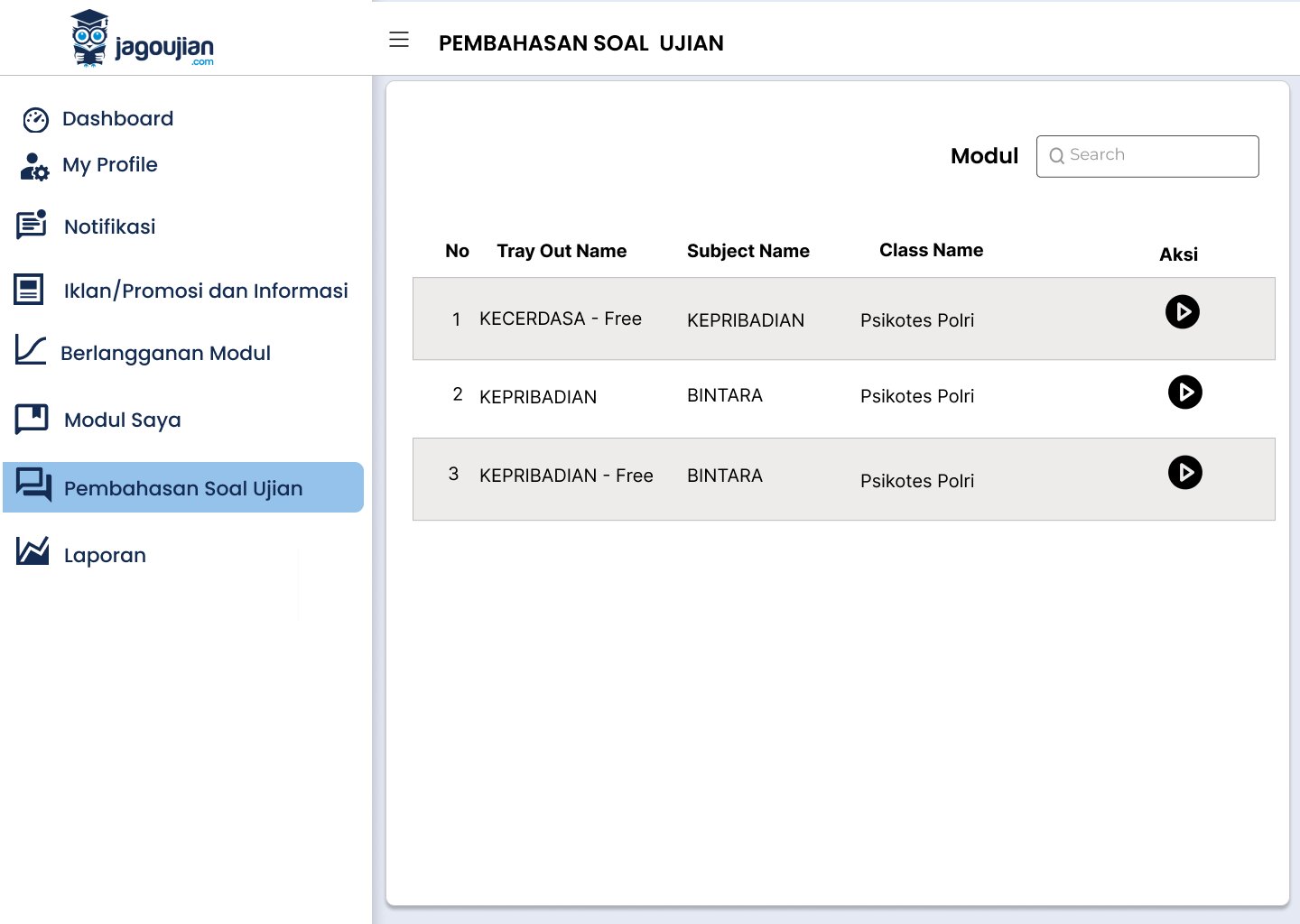Play the KEPRIBADIAN - Free row action
The height and width of the screenshot is (924, 1300).
click(x=1185, y=473)
